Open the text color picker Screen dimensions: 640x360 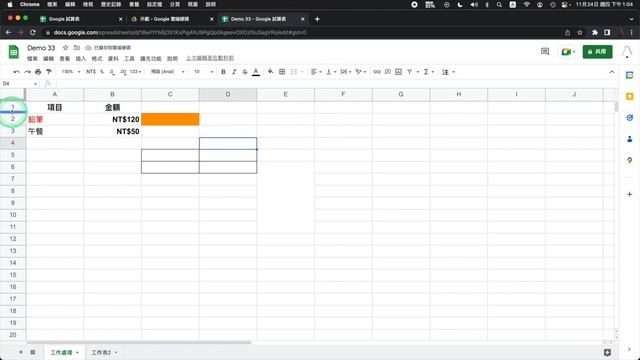point(256,72)
